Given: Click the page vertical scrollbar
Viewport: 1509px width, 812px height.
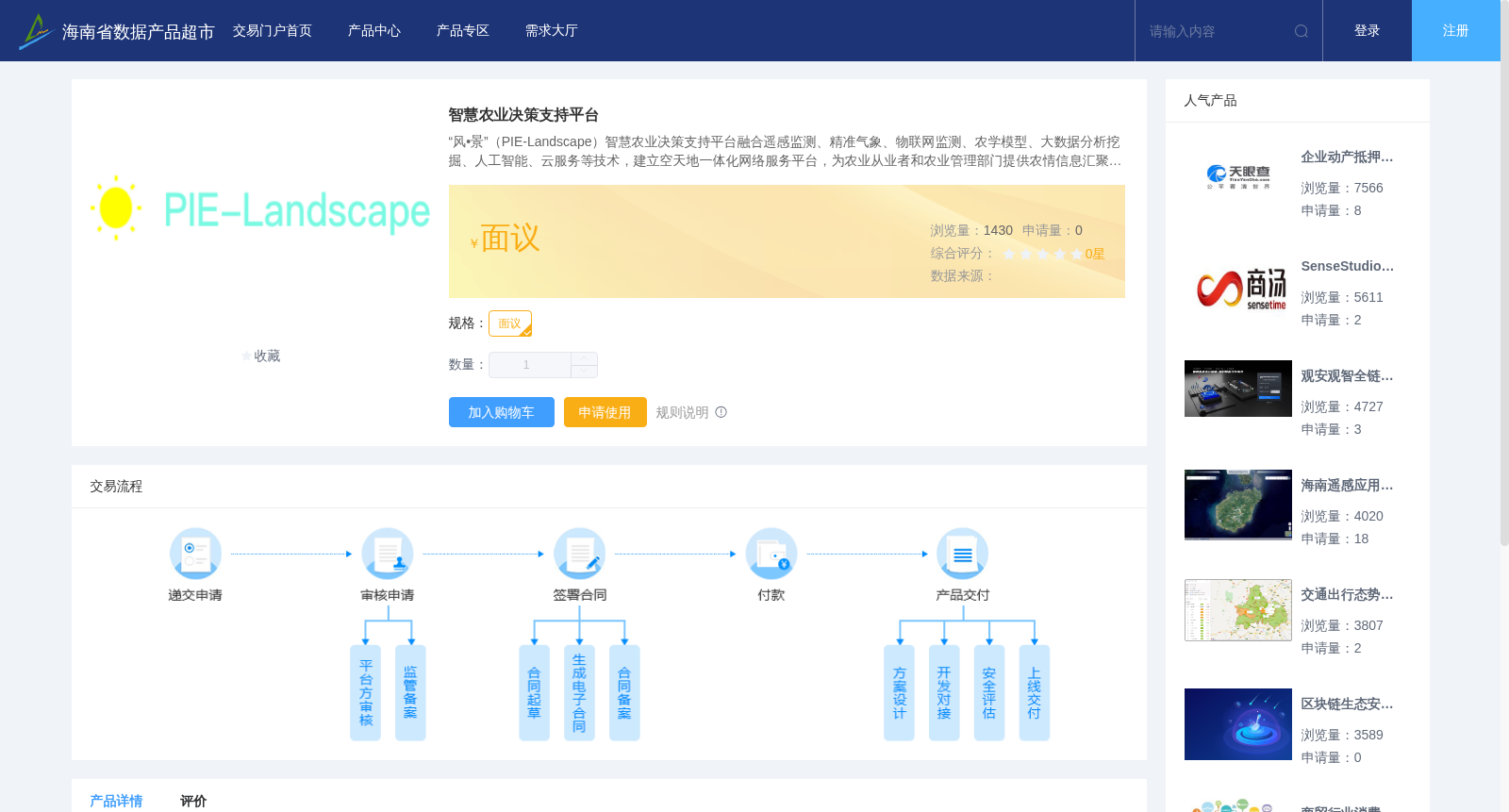Looking at the screenshot, I should (x=1504, y=273).
